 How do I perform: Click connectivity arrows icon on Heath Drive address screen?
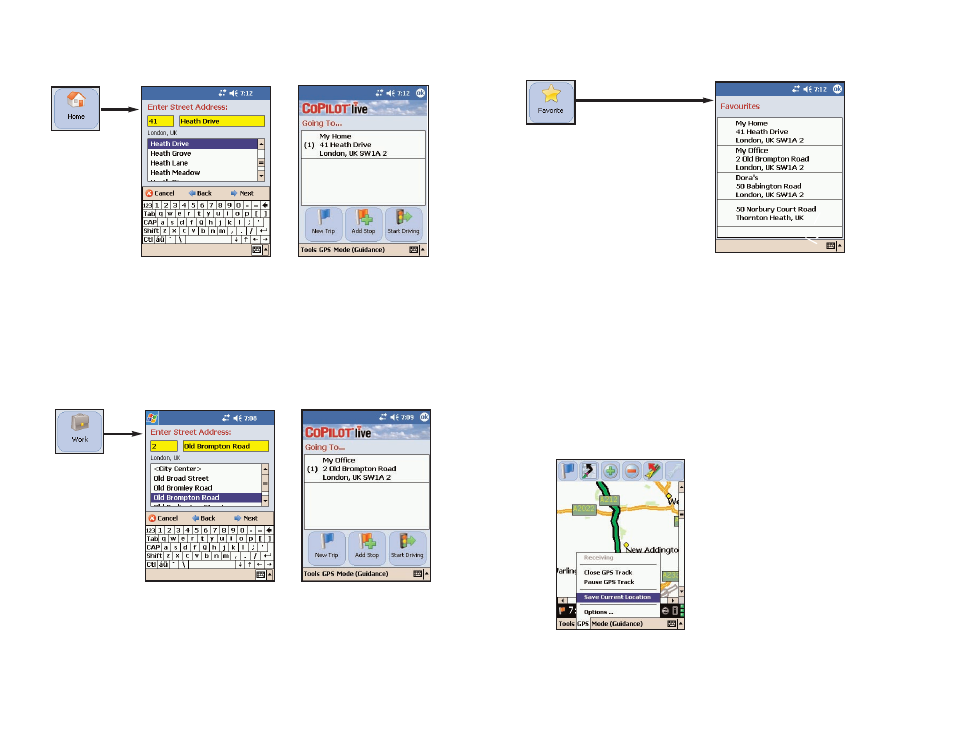[x=222, y=93]
